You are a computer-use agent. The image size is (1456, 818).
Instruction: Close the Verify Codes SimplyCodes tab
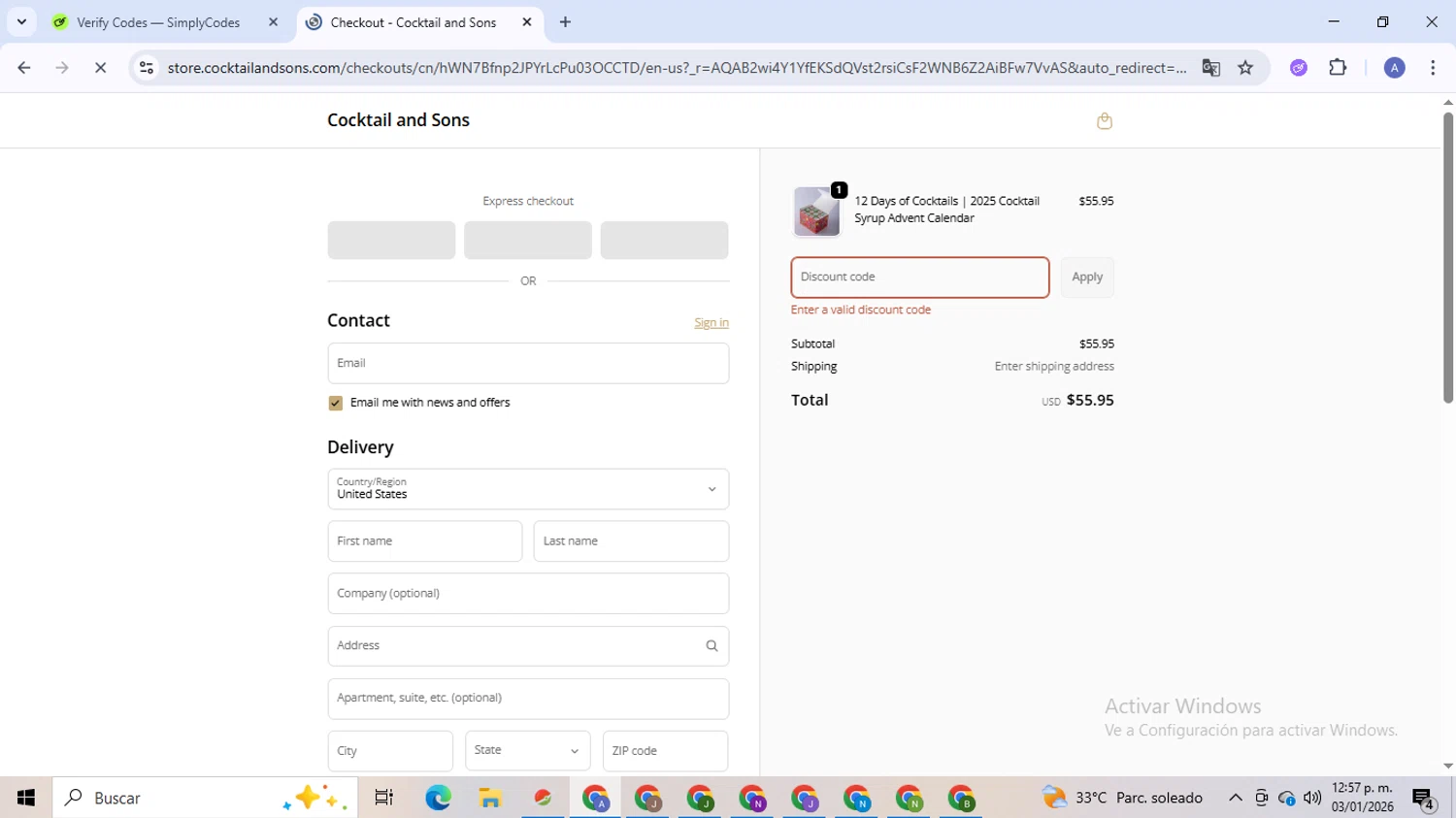[273, 22]
